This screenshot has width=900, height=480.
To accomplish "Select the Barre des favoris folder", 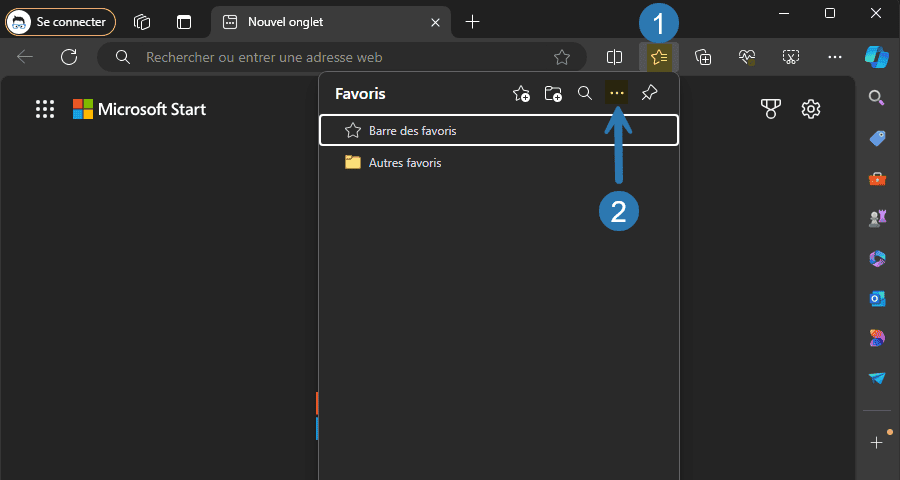I will click(x=499, y=130).
